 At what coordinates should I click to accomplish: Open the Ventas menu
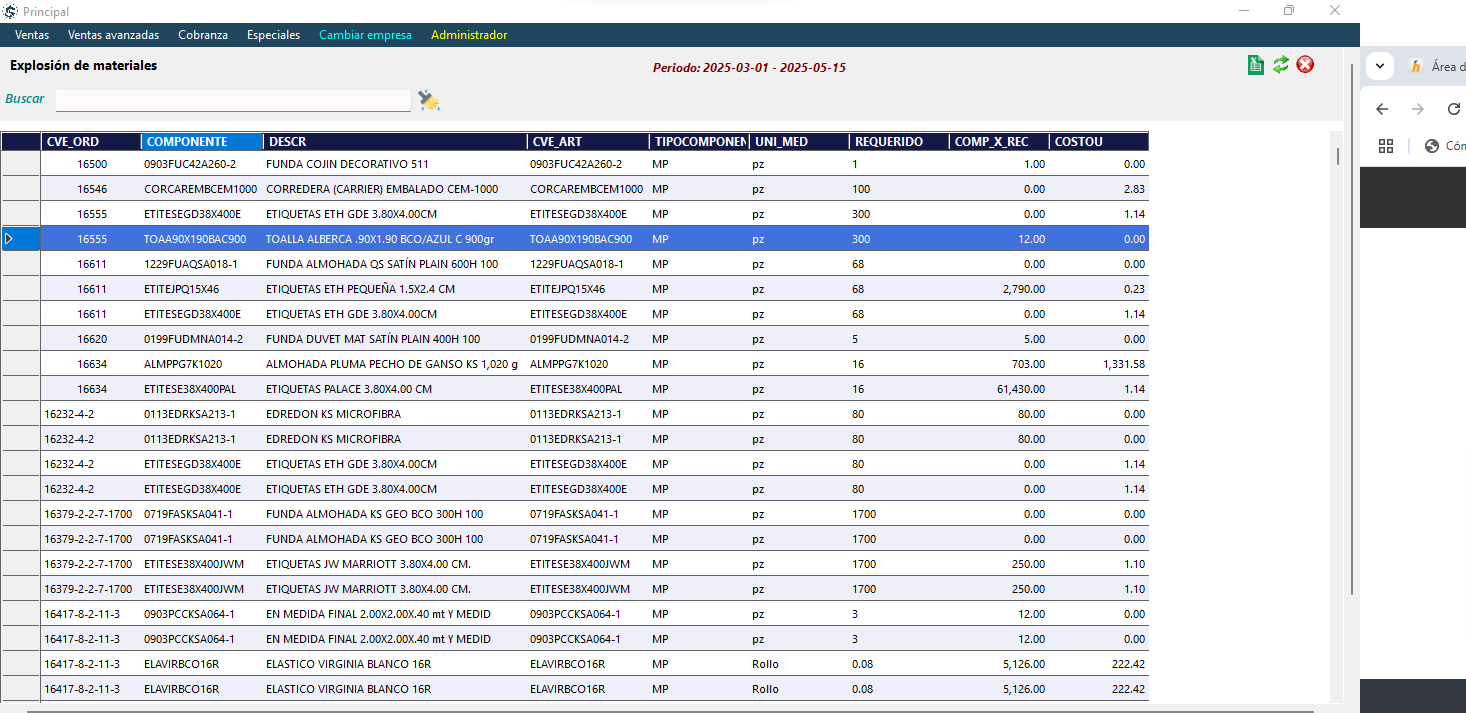click(x=32, y=35)
